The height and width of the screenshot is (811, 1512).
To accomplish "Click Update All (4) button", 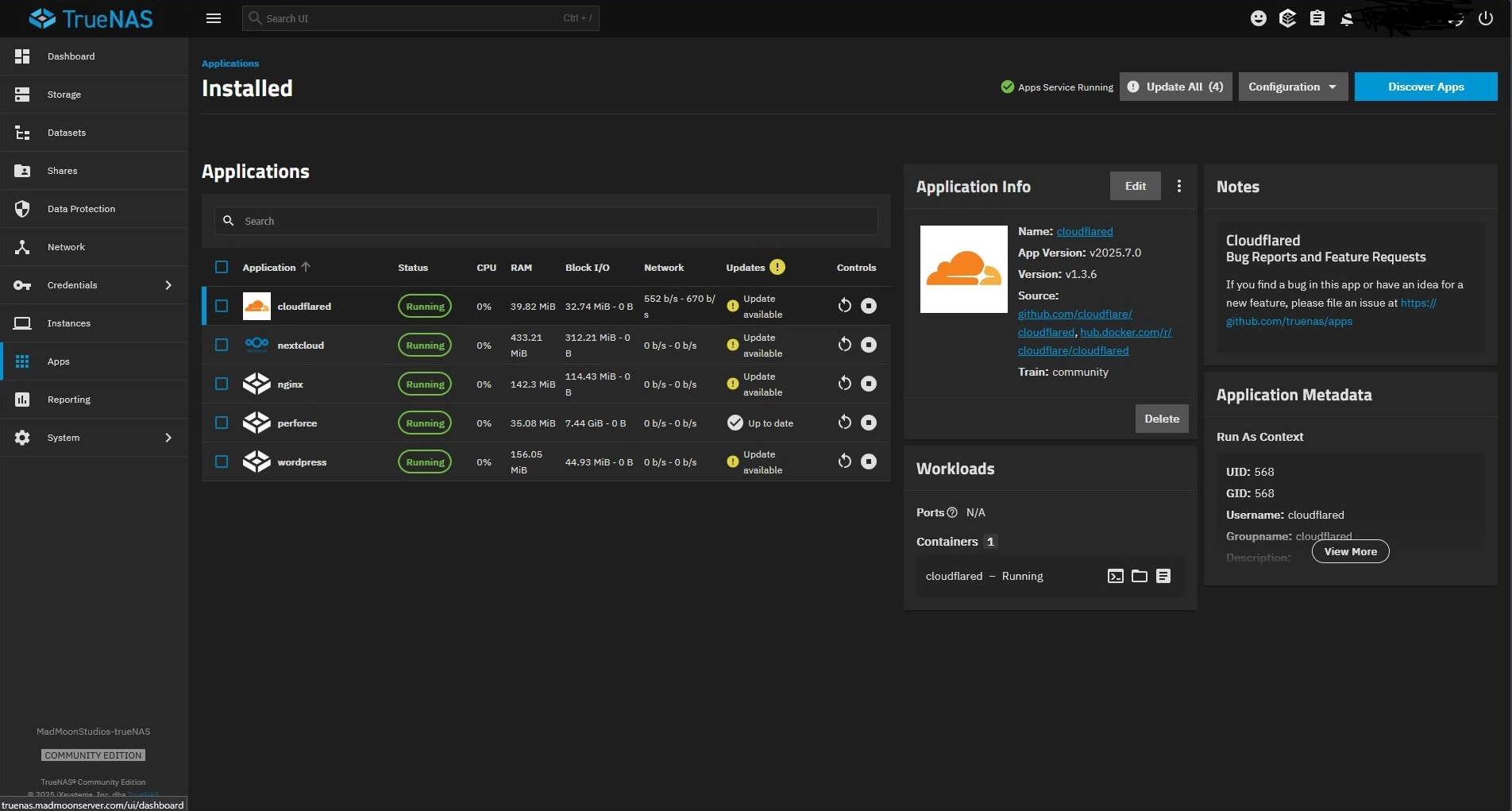I will point(1175,87).
